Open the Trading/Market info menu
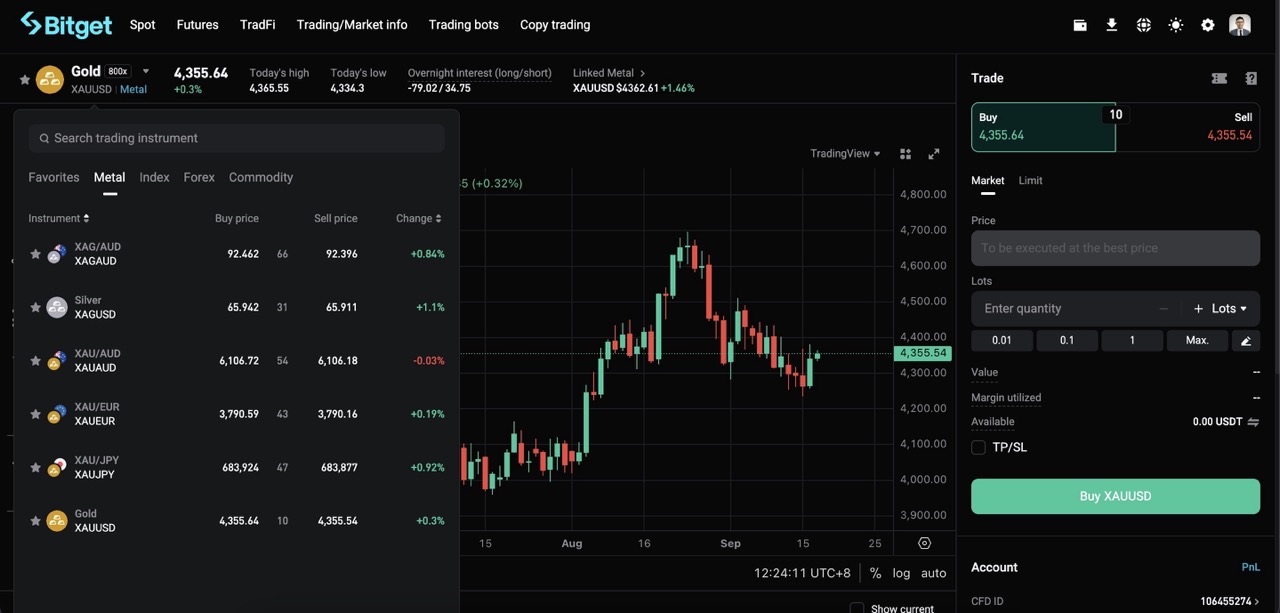 (x=352, y=25)
